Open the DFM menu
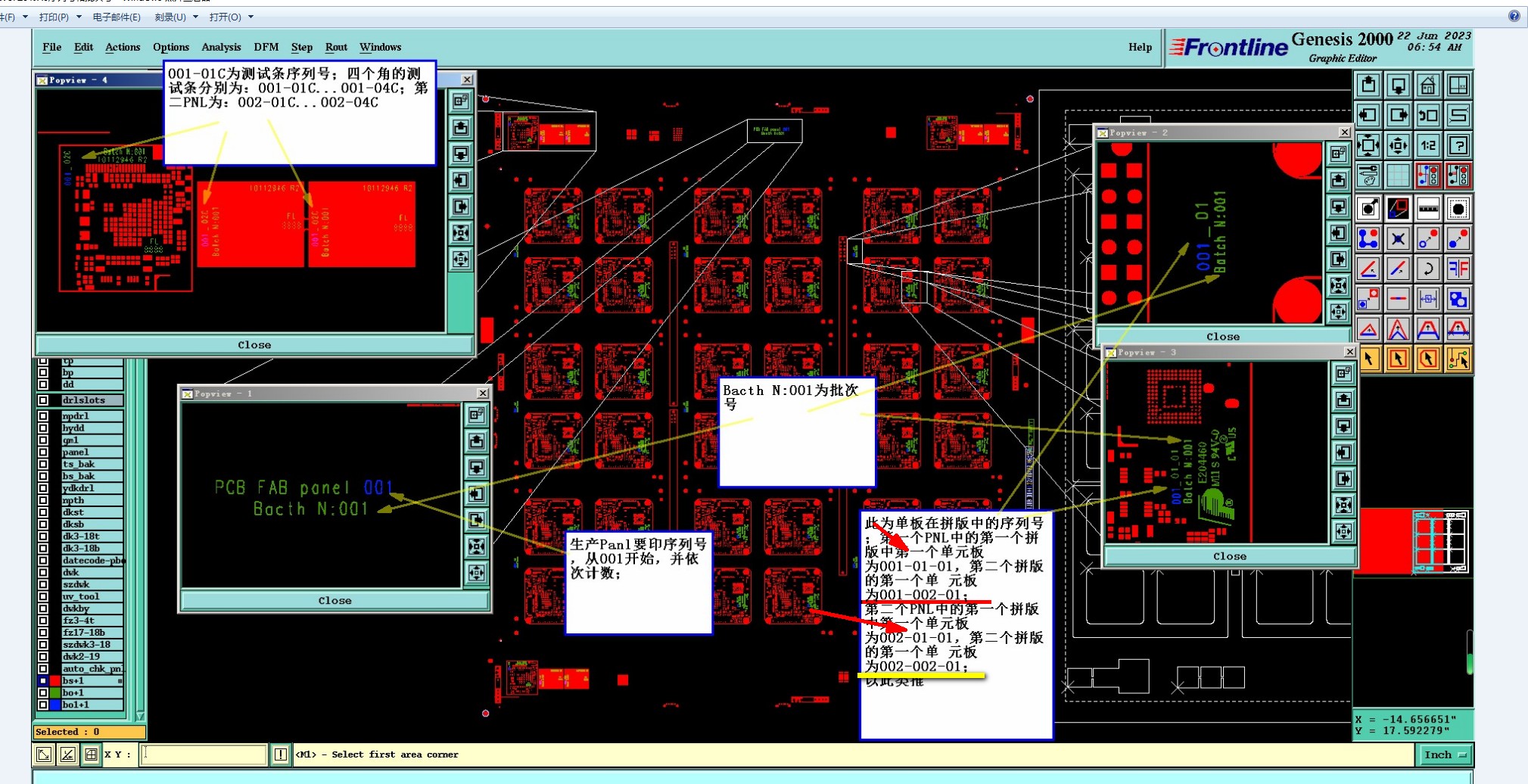Screen dimensions: 1528x784 [x=266, y=47]
